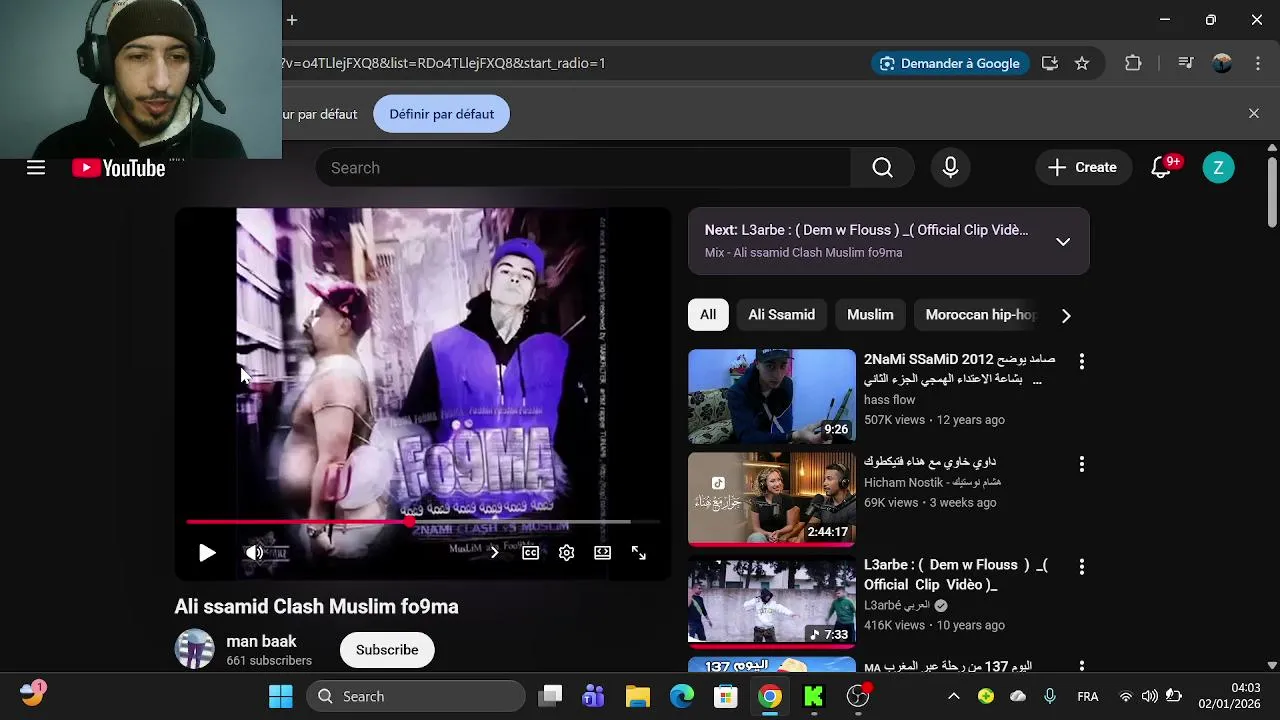Image resolution: width=1280 pixels, height=720 pixels.
Task: Select the All filter chip
Action: 708,315
